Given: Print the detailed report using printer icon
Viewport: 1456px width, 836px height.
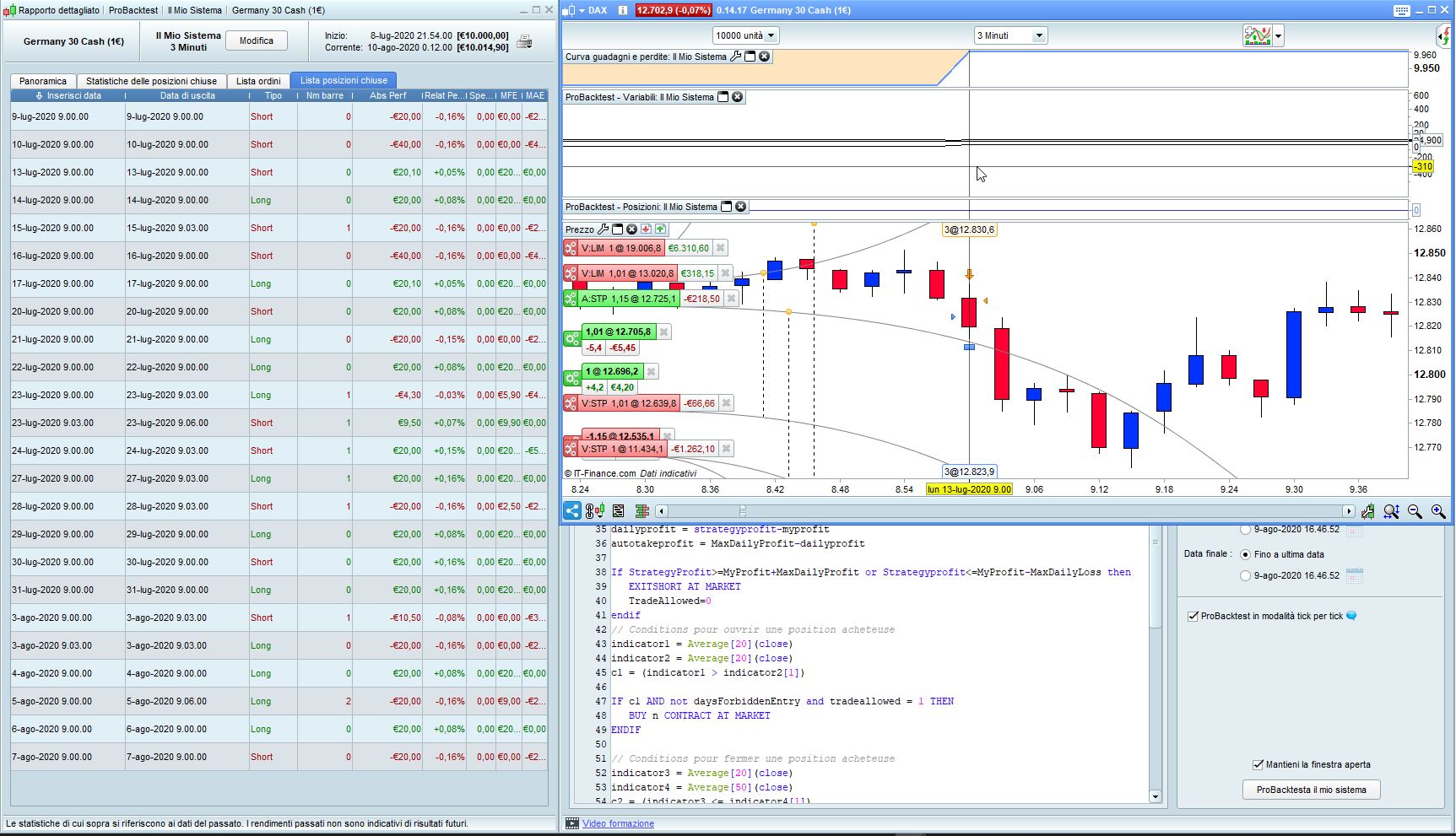Looking at the screenshot, I should pyautogui.click(x=524, y=41).
